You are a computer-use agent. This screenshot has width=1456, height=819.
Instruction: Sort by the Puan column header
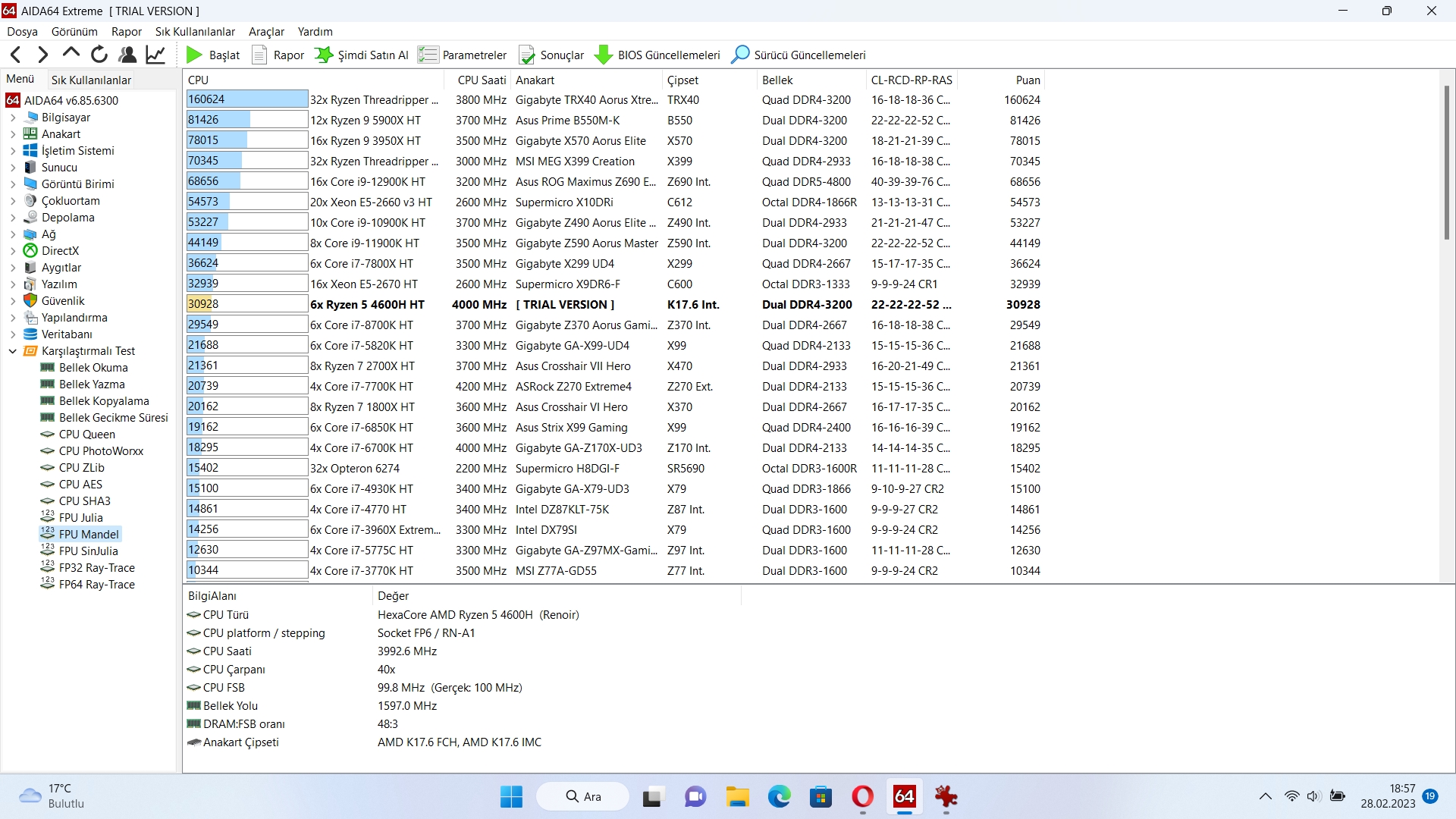(1001, 80)
